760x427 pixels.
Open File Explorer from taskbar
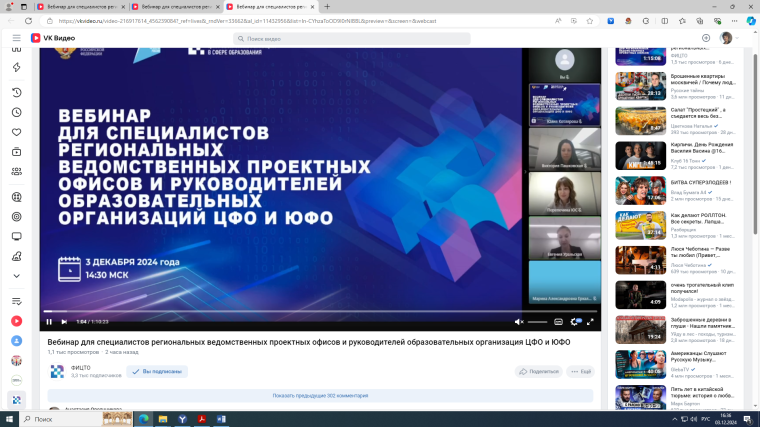point(163,419)
